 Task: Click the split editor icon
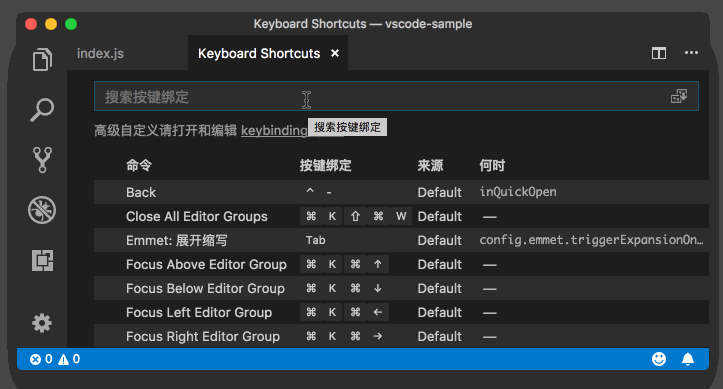pyautogui.click(x=659, y=53)
